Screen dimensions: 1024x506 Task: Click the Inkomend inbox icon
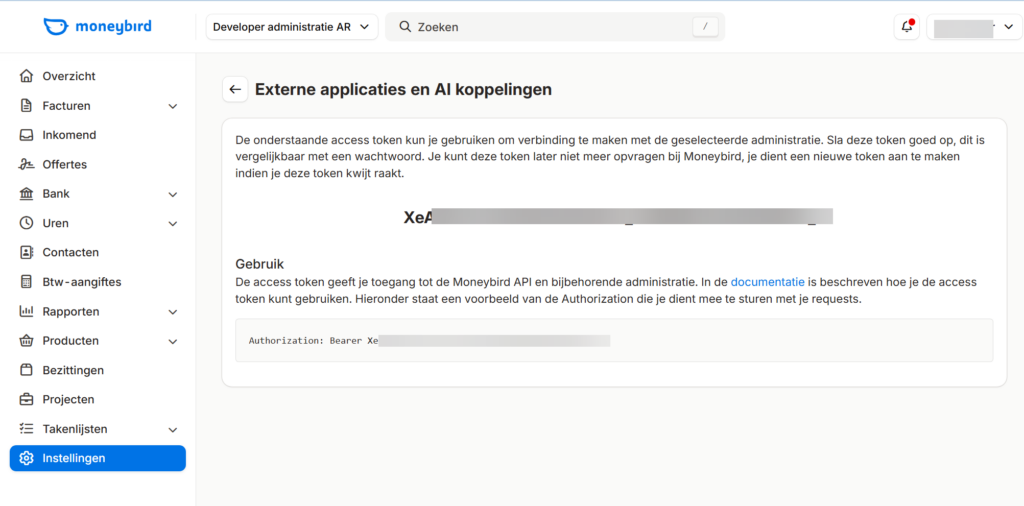click(26, 135)
